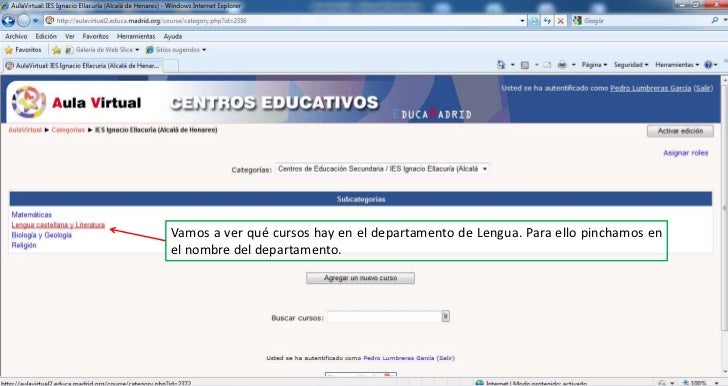Open the Seguridad dropdown menu
This screenshot has width=728, height=386.
630,65
